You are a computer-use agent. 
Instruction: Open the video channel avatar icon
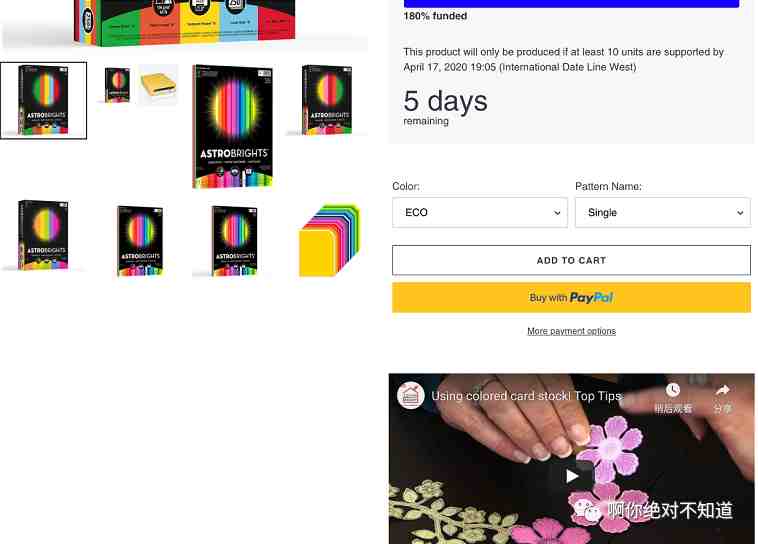click(411, 395)
